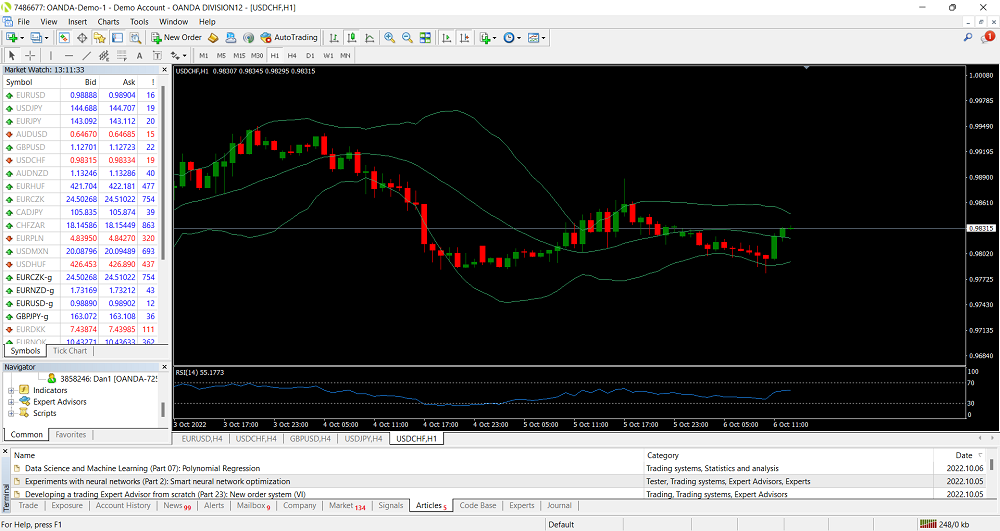Open the templates dropdown arrow

(543, 38)
